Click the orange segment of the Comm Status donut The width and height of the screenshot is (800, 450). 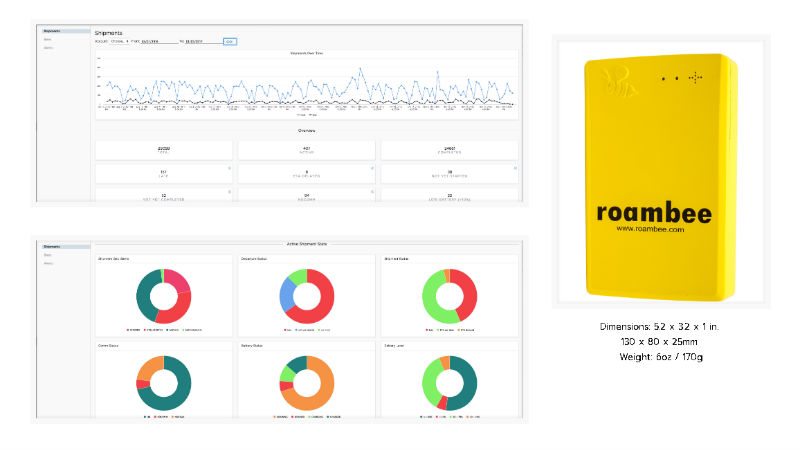149,367
